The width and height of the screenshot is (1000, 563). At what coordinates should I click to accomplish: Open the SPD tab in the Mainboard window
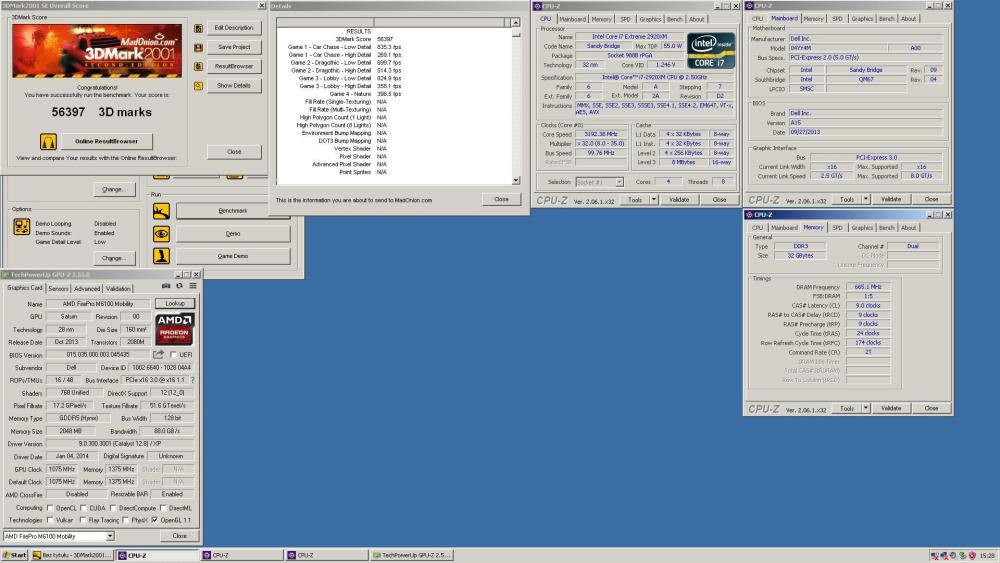tap(837, 19)
